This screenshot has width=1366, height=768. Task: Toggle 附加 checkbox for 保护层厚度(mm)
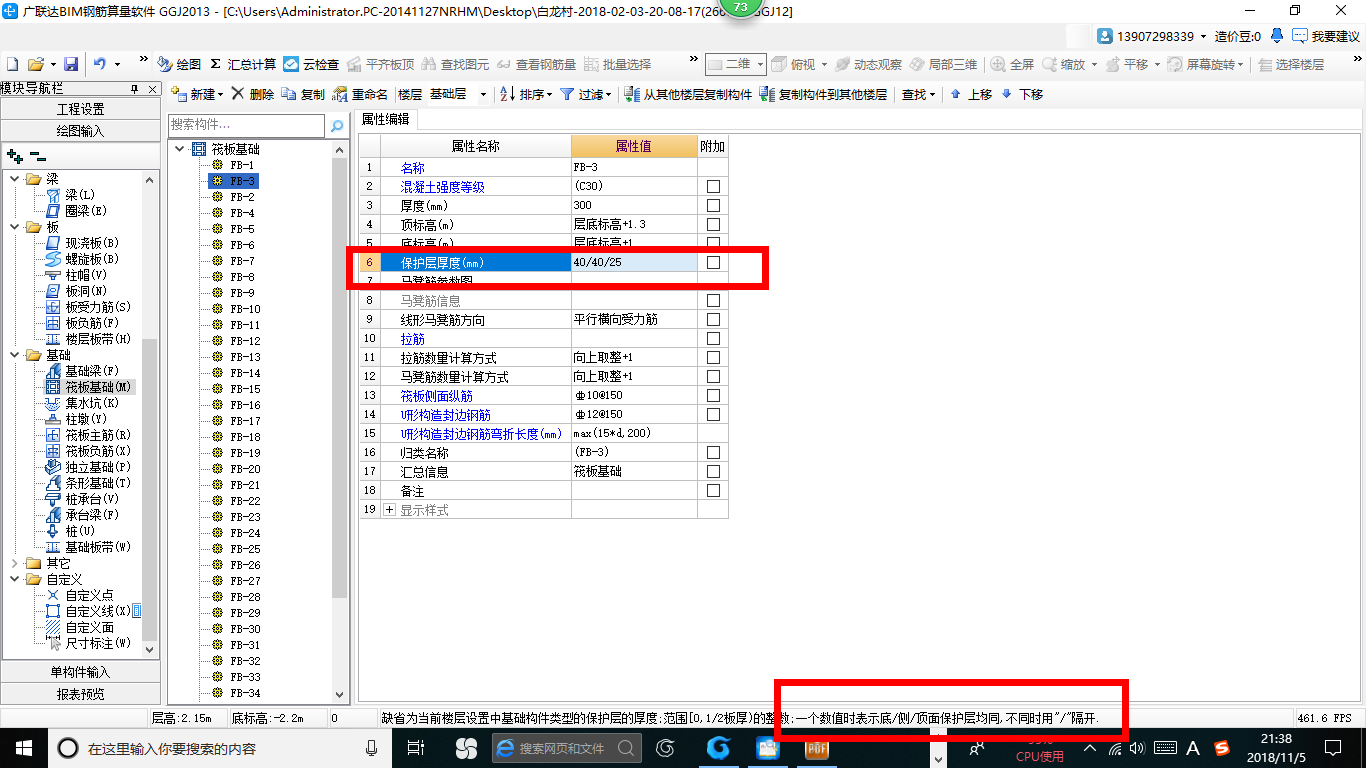click(713, 262)
